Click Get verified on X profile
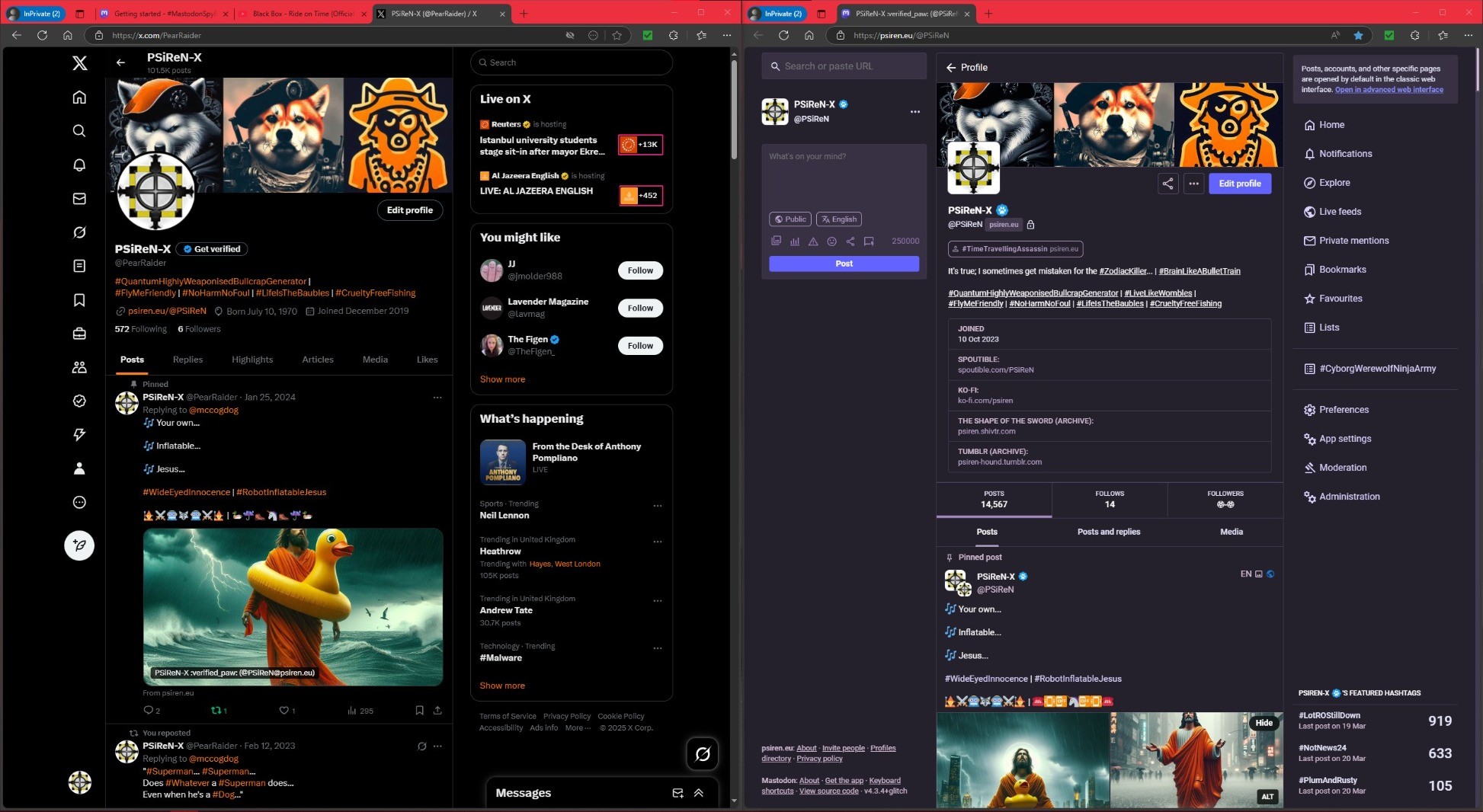 coord(212,249)
